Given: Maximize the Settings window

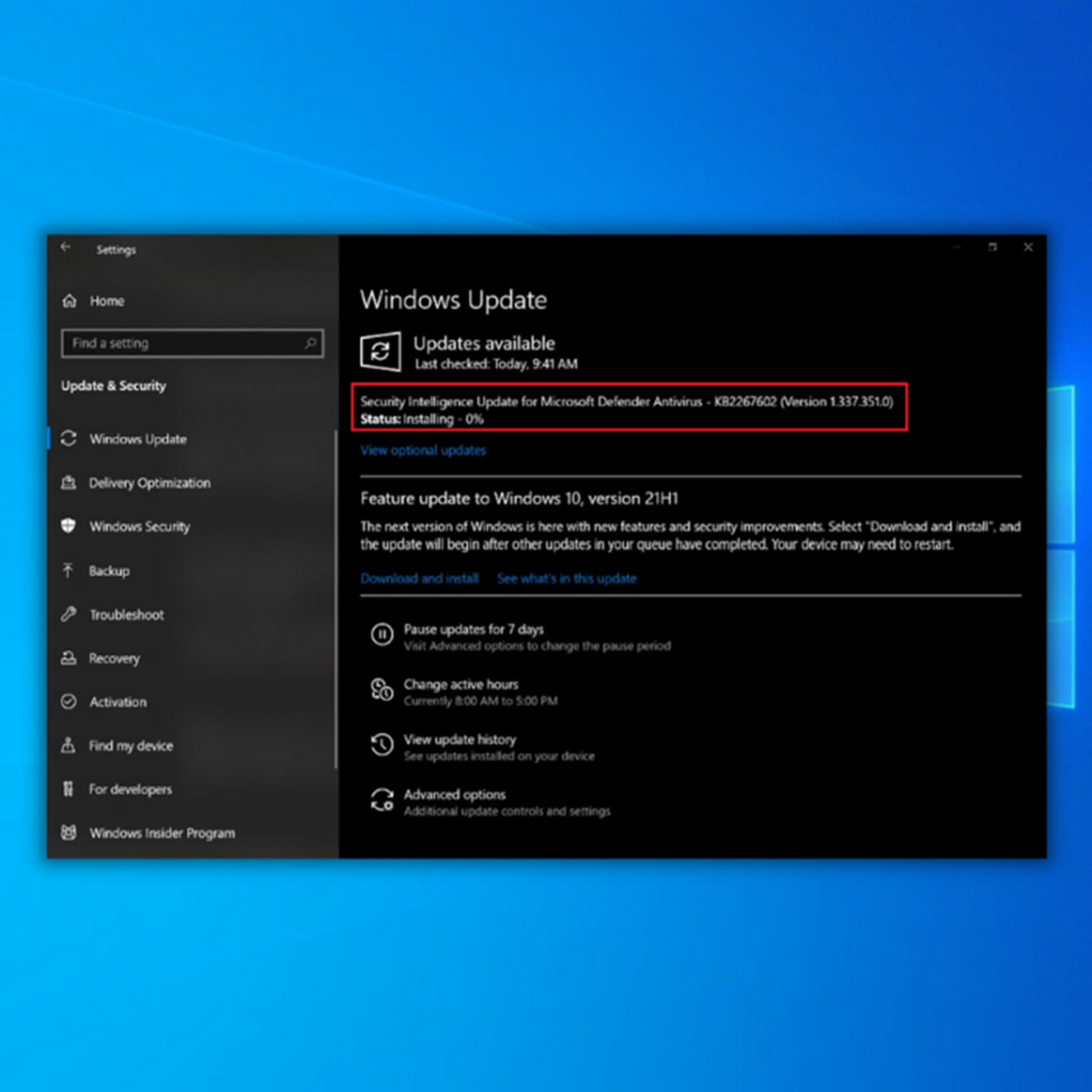Looking at the screenshot, I should [992, 248].
